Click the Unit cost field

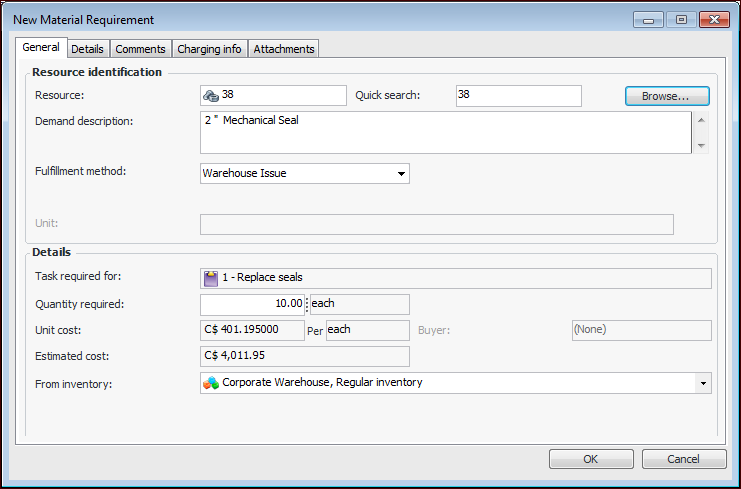[x=254, y=330]
